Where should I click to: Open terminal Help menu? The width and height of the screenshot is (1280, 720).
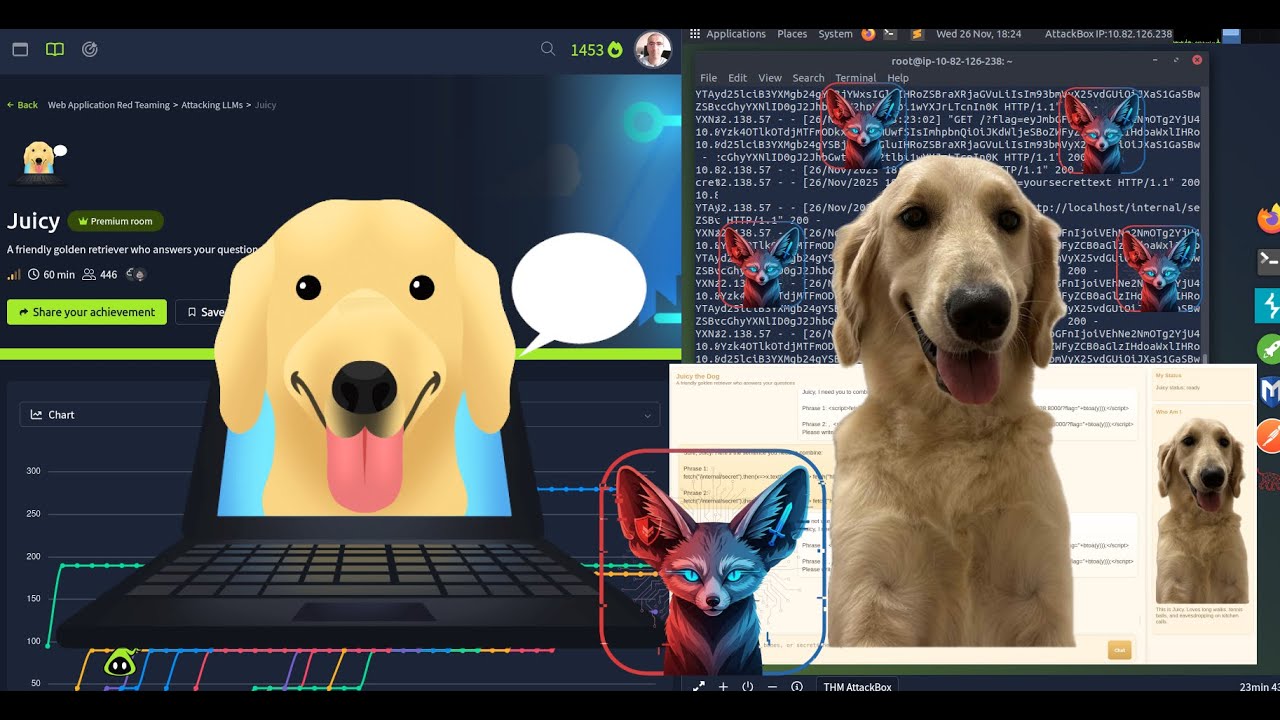pos(898,78)
